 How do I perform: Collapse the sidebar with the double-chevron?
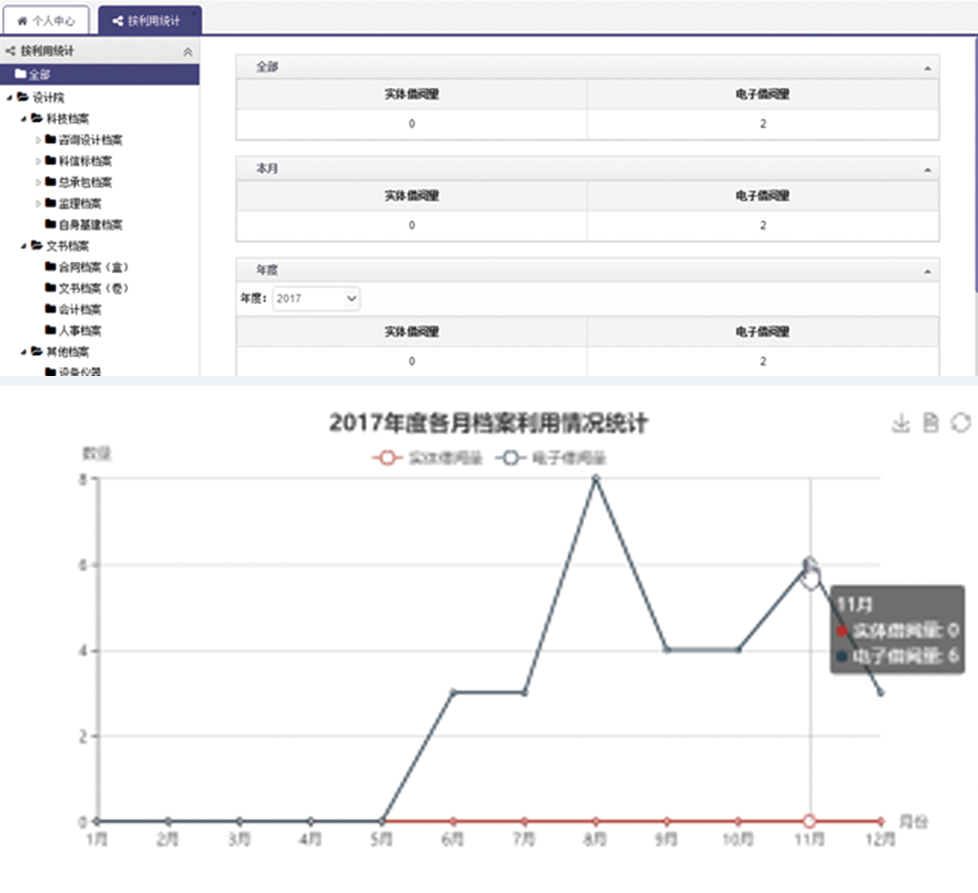[188, 51]
